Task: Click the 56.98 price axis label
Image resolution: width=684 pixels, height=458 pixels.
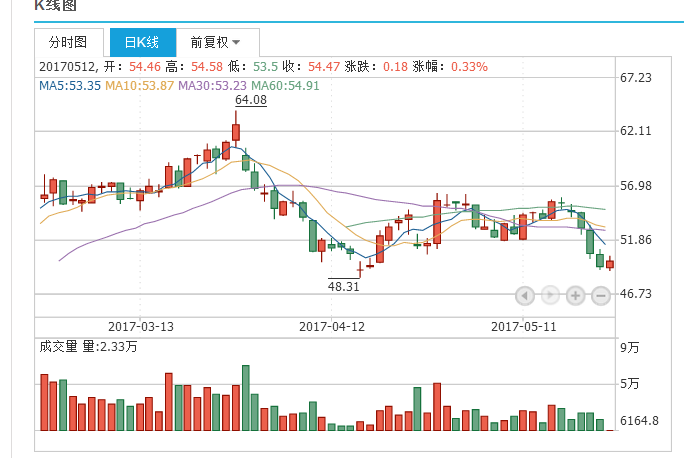Action: pyautogui.click(x=636, y=186)
